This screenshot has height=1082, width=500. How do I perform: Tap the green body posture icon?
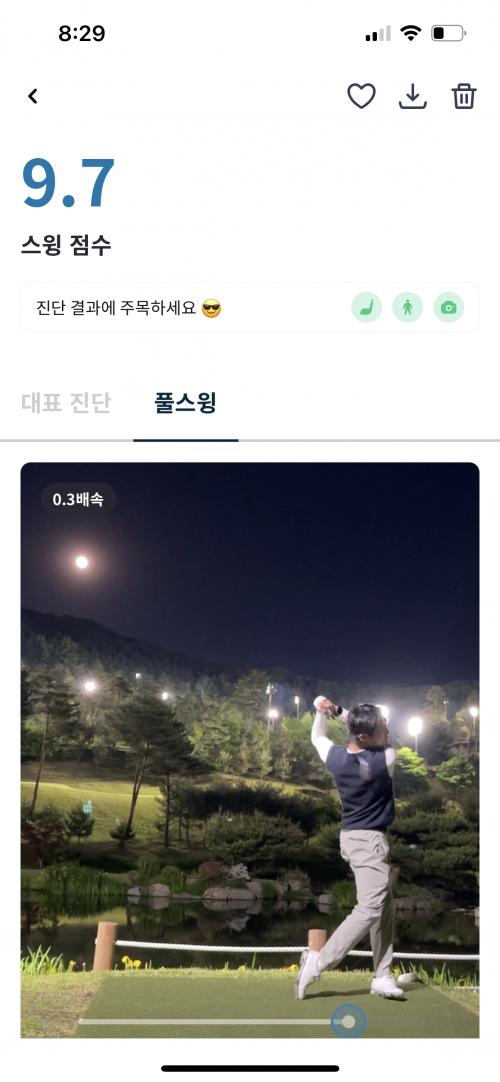click(x=408, y=308)
